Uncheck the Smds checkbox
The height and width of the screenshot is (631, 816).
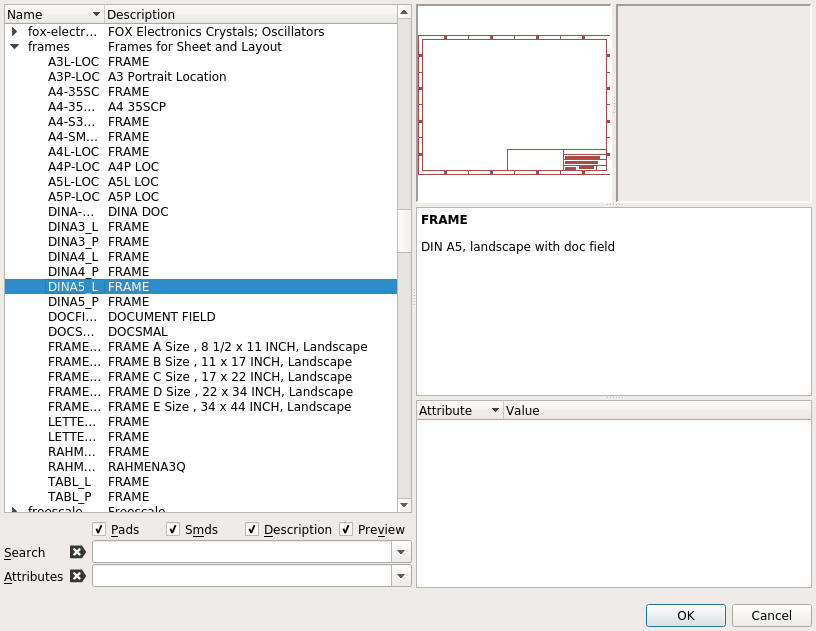[x=173, y=529]
